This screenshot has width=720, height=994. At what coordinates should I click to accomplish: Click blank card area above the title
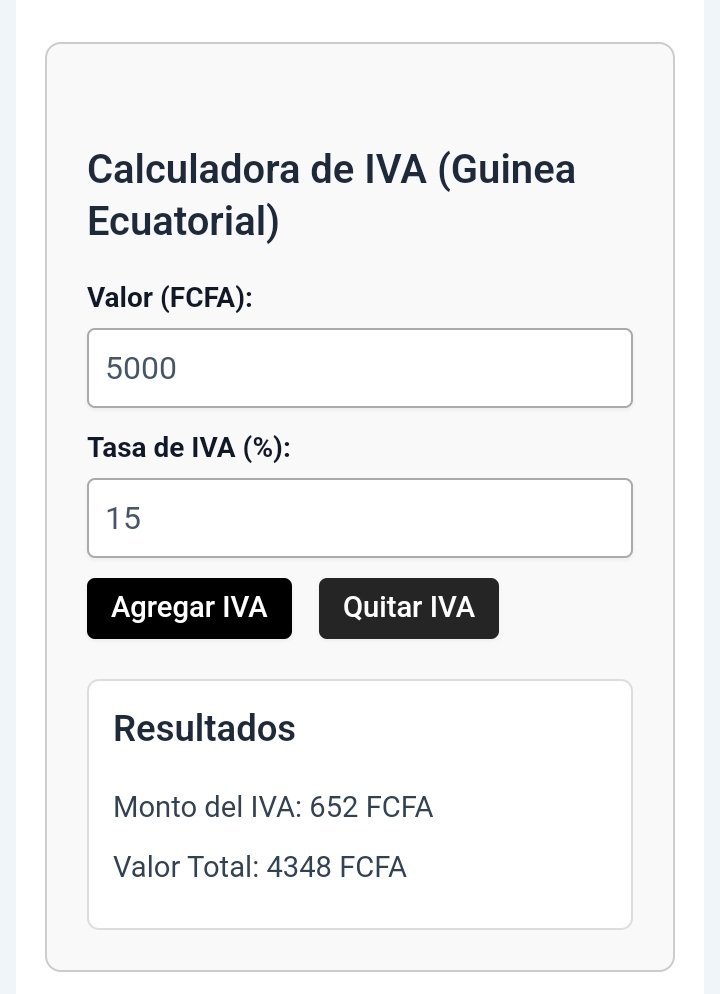[x=360, y=95]
